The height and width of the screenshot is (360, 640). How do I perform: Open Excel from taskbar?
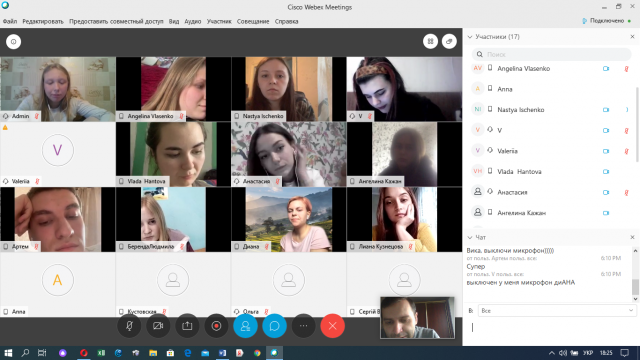pos(101,353)
